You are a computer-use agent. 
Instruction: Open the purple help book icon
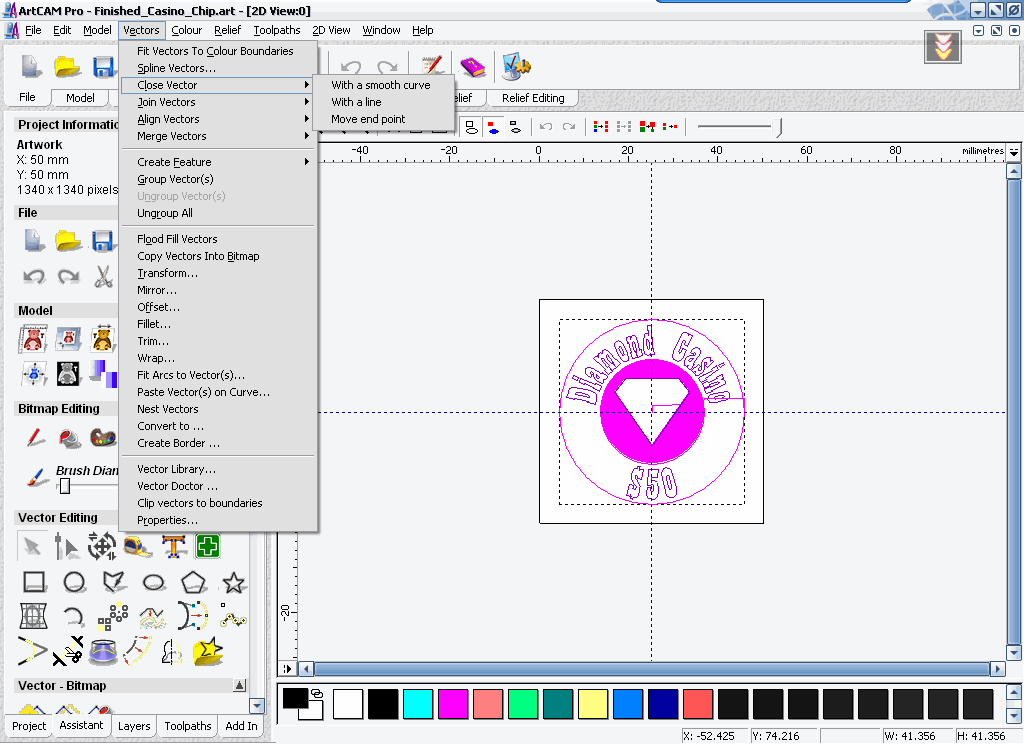click(x=472, y=66)
